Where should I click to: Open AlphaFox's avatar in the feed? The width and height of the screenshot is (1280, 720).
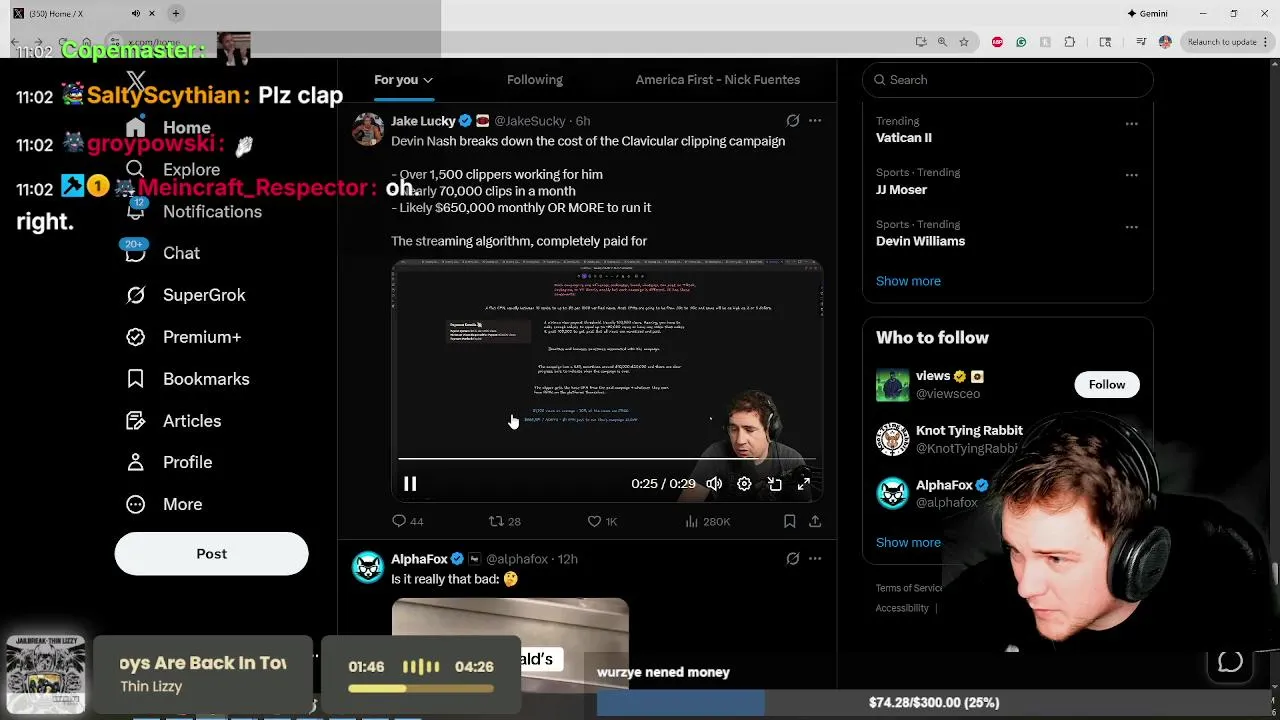367,567
